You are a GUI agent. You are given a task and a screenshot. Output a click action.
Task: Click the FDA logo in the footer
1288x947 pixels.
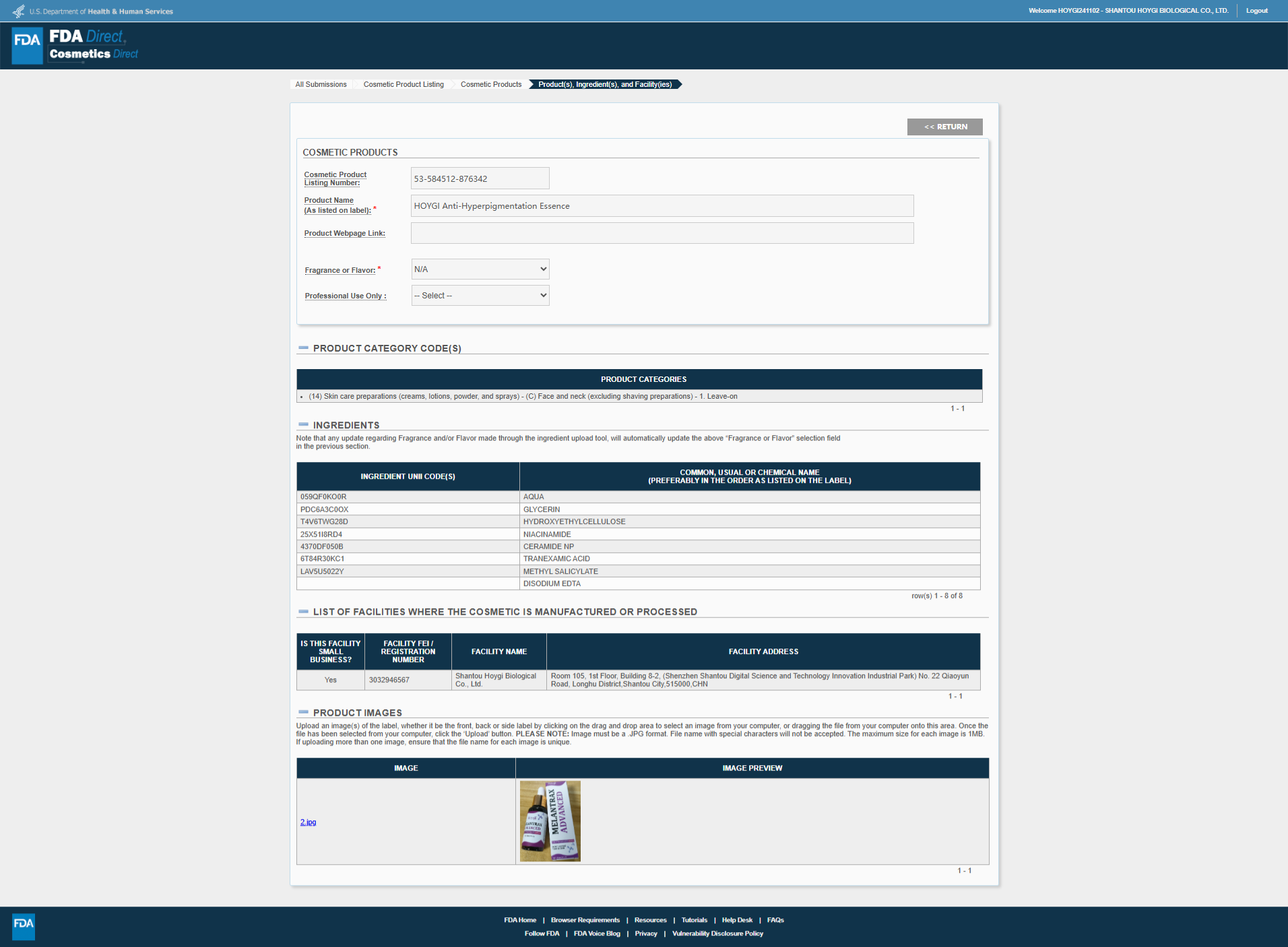24,926
